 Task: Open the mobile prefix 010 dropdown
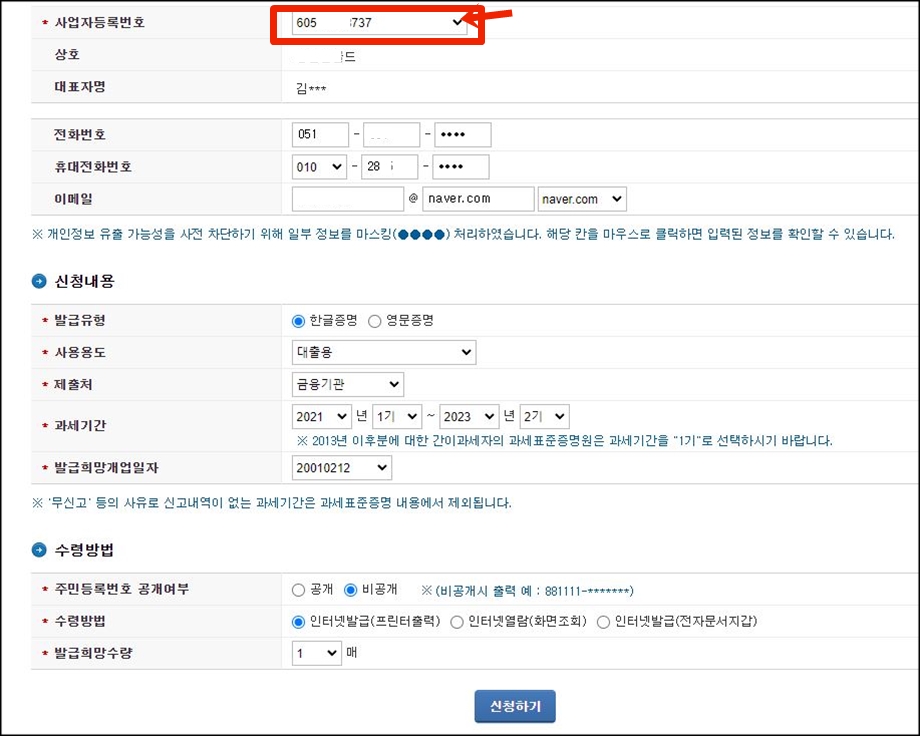coord(320,166)
